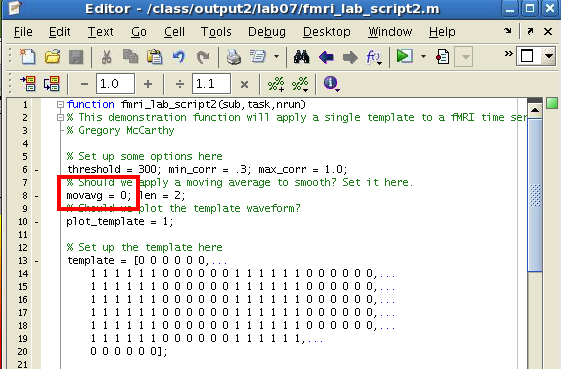561x369 pixels.
Task: Cut selection with the scissors icon
Action: pyautogui.click(x=106, y=57)
